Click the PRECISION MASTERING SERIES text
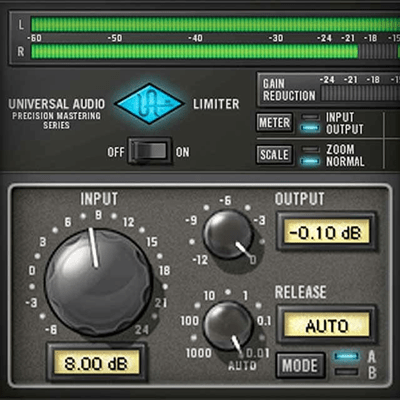The height and width of the screenshot is (400, 400). click(x=56, y=121)
